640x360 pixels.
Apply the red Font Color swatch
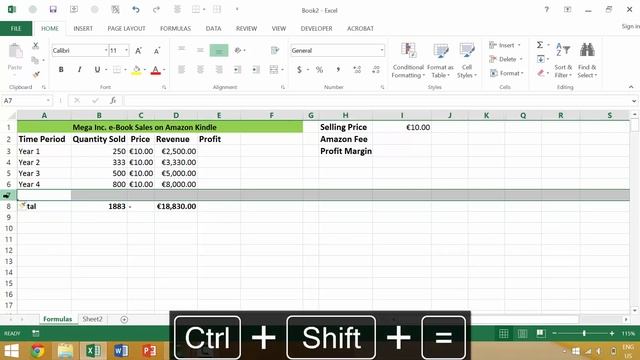pyautogui.click(x=155, y=70)
